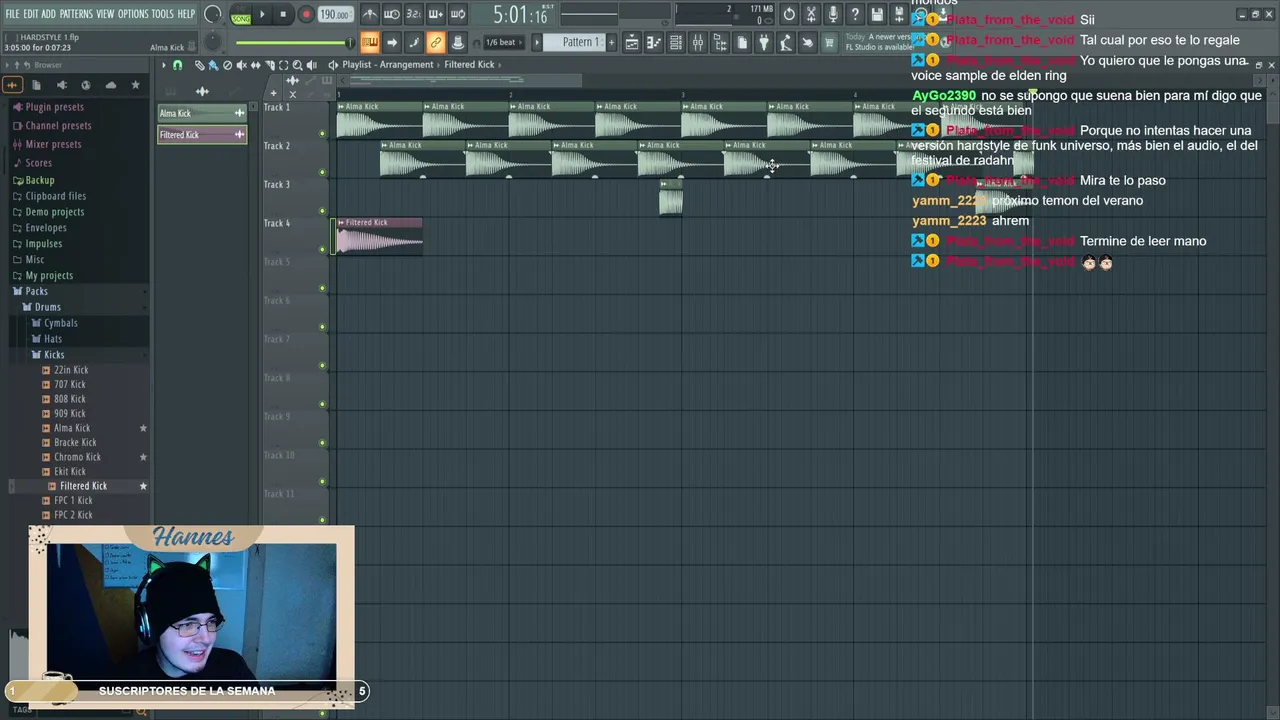This screenshot has height=720, width=1280.
Task: Click the Filtered Kick clip on Track 4
Action: (x=379, y=236)
